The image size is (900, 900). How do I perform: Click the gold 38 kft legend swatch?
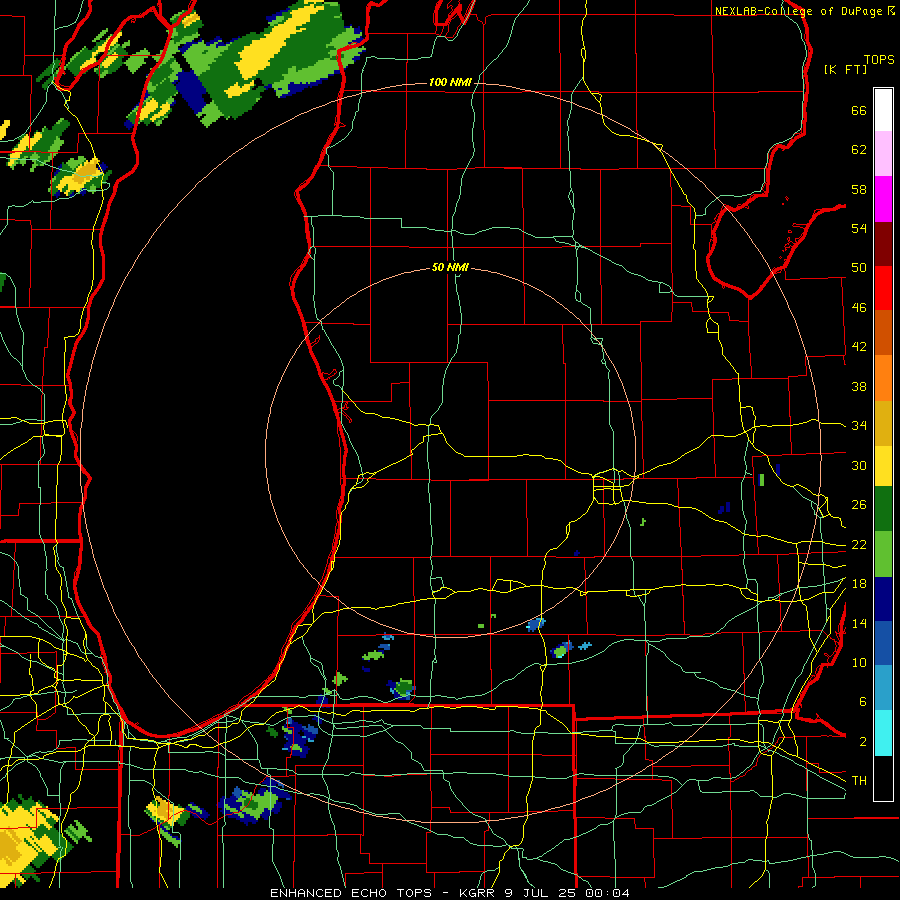(x=883, y=422)
